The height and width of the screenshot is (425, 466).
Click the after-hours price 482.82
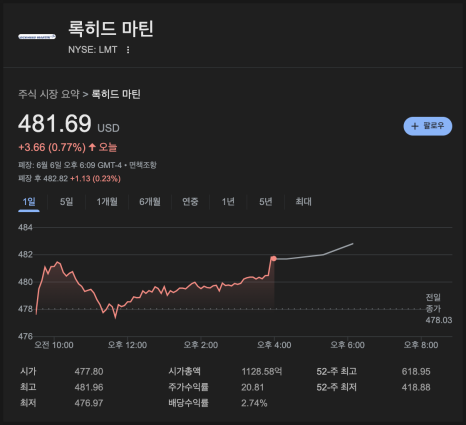(x=55, y=179)
